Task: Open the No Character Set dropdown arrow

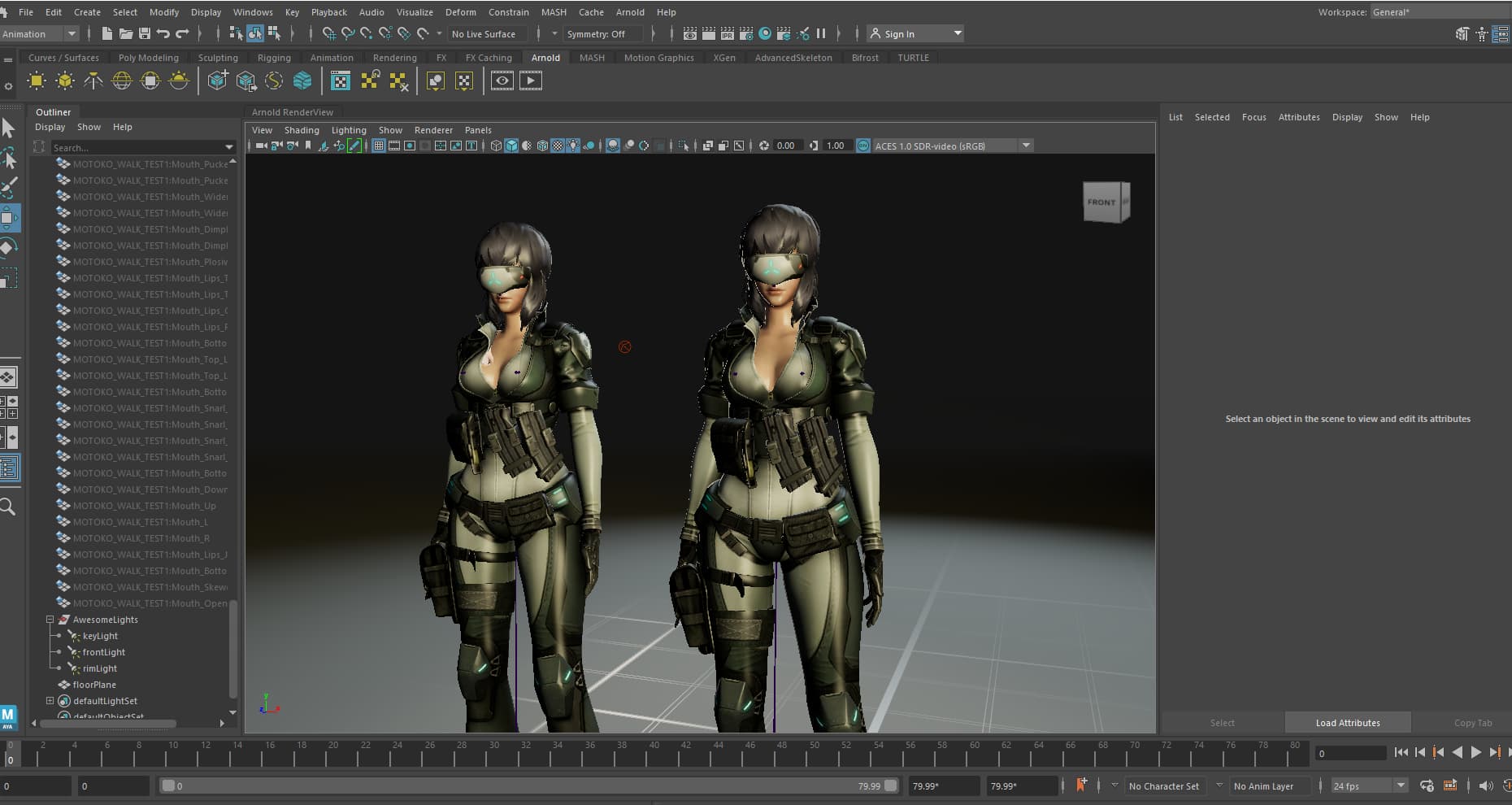Action: 1114,785
